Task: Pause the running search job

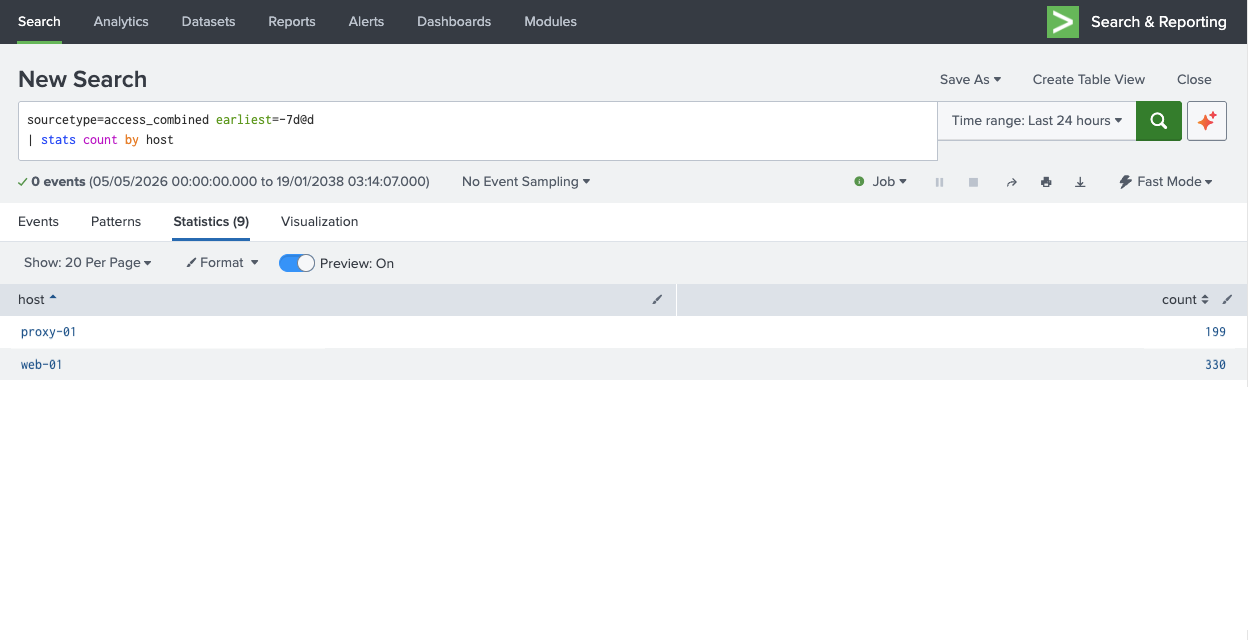Action: [x=939, y=182]
